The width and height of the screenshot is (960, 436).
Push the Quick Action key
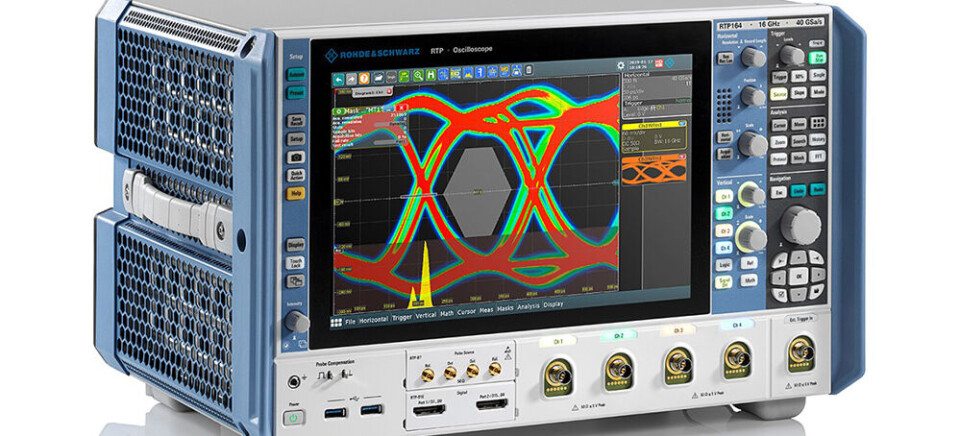click(296, 176)
